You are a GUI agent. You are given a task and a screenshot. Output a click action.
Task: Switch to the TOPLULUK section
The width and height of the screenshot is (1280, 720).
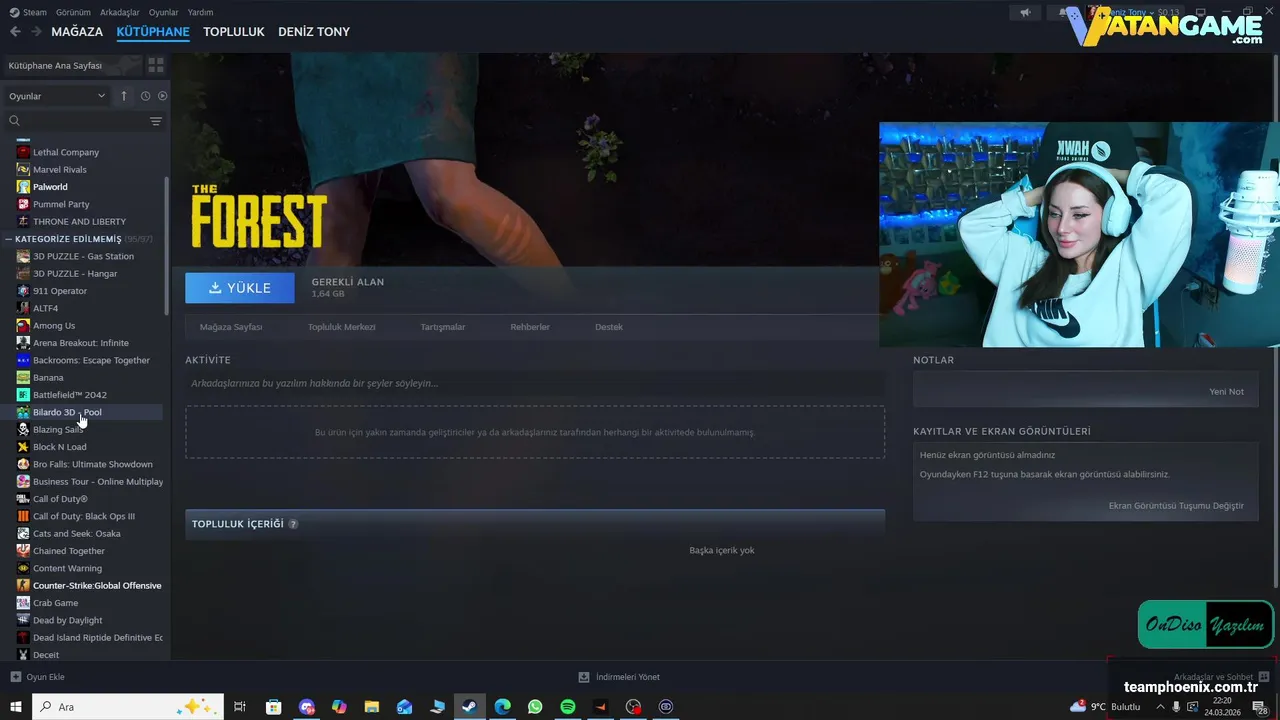pos(234,32)
